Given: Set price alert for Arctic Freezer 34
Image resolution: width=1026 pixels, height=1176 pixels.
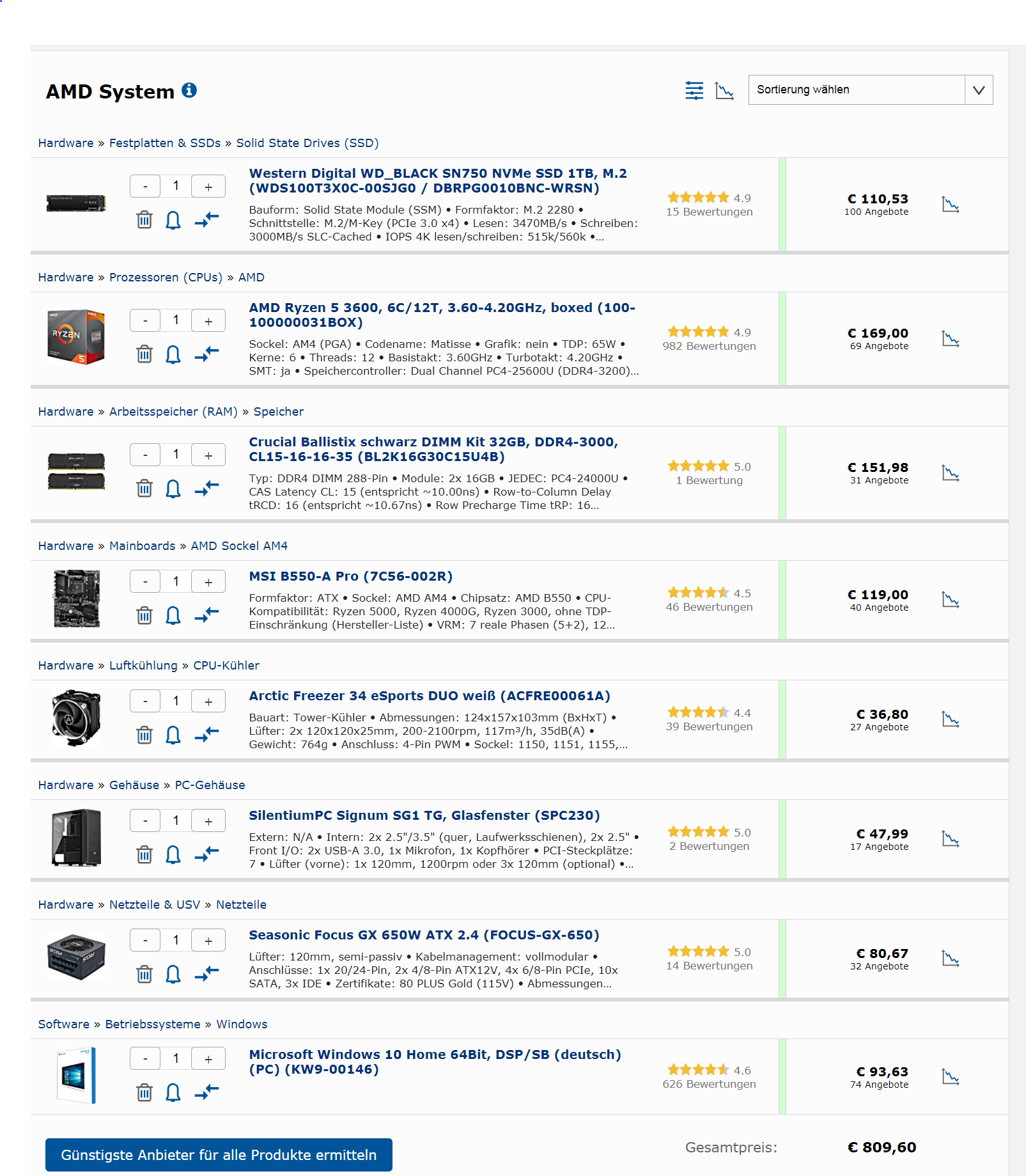Looking at the screenshot, I should 173,735.
